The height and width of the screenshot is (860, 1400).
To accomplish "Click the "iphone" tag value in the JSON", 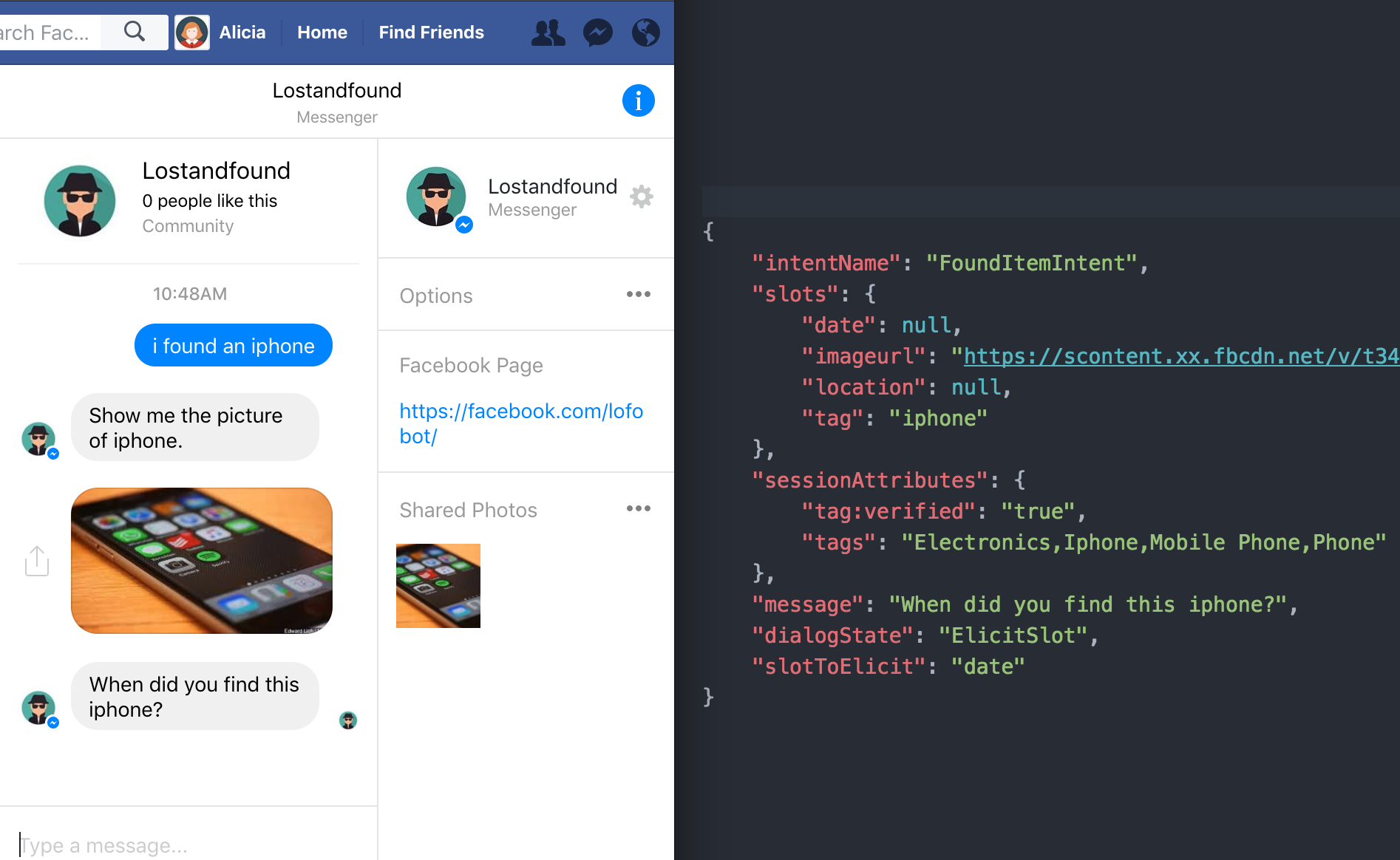I will (x=939, y=418).
